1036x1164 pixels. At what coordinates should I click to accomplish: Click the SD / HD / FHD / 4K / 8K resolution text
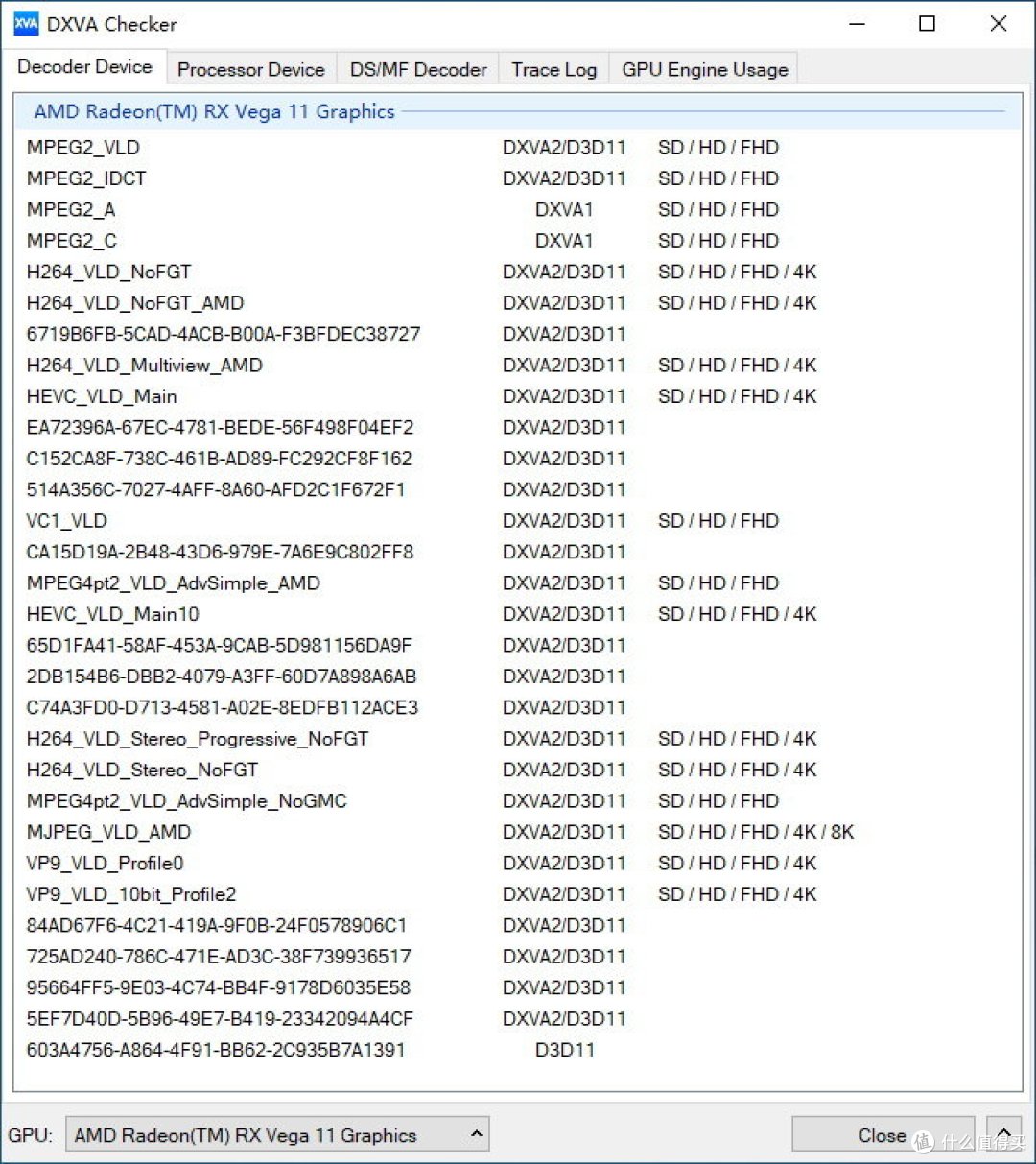tap(756, 832)
